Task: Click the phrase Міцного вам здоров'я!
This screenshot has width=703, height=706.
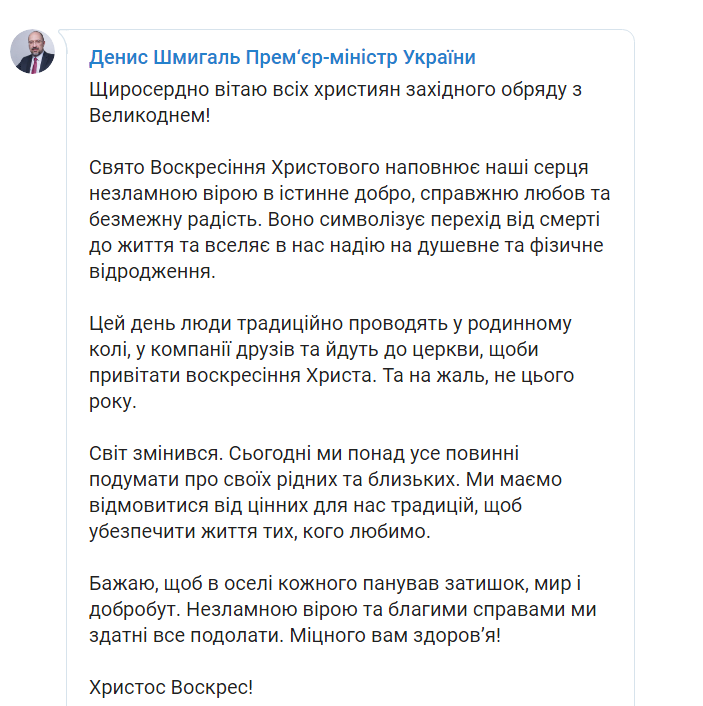Action: [395, 636]
